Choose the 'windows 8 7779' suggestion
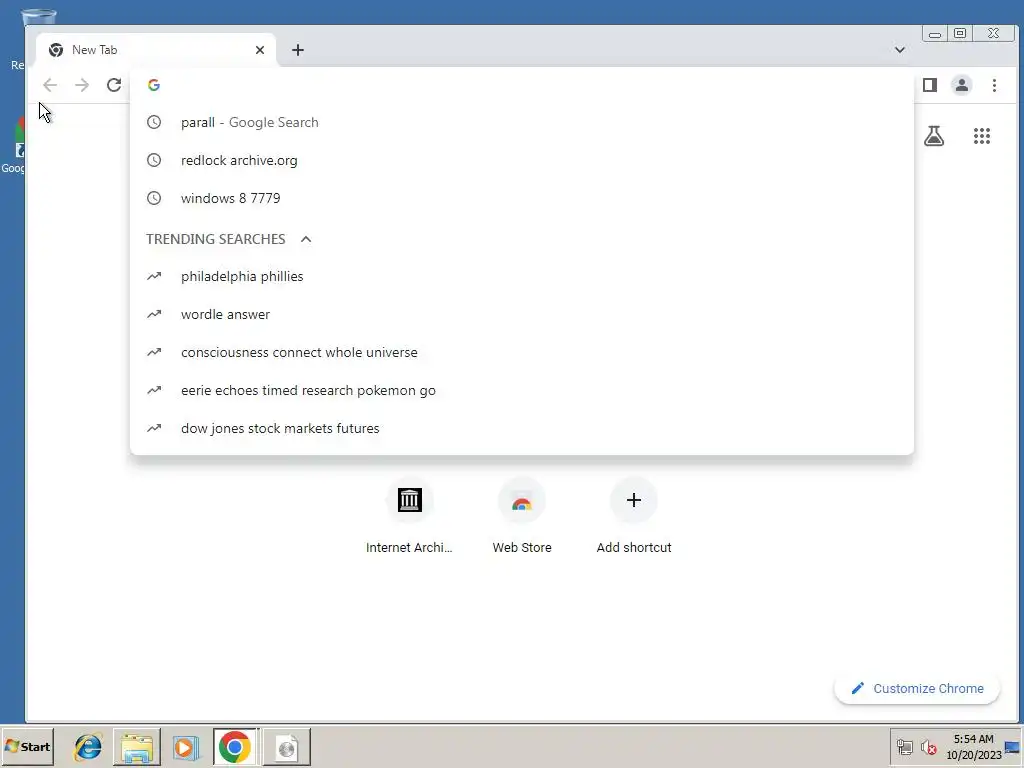The image size is (1024, 768). (522, 198)
